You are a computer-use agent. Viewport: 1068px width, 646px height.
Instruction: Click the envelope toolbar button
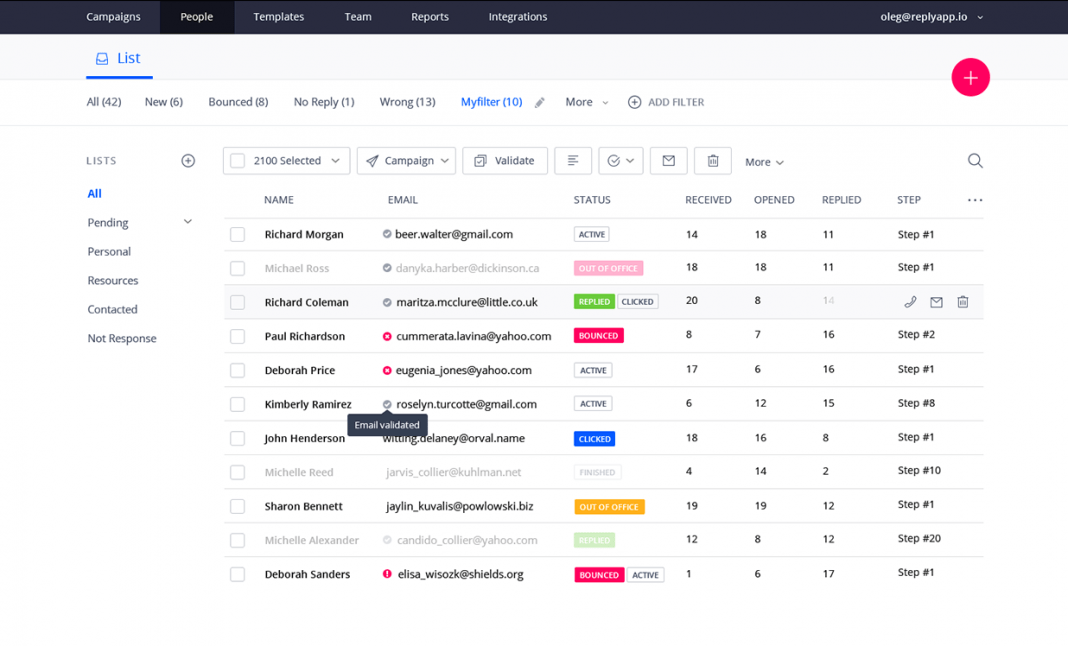[668, 161]
